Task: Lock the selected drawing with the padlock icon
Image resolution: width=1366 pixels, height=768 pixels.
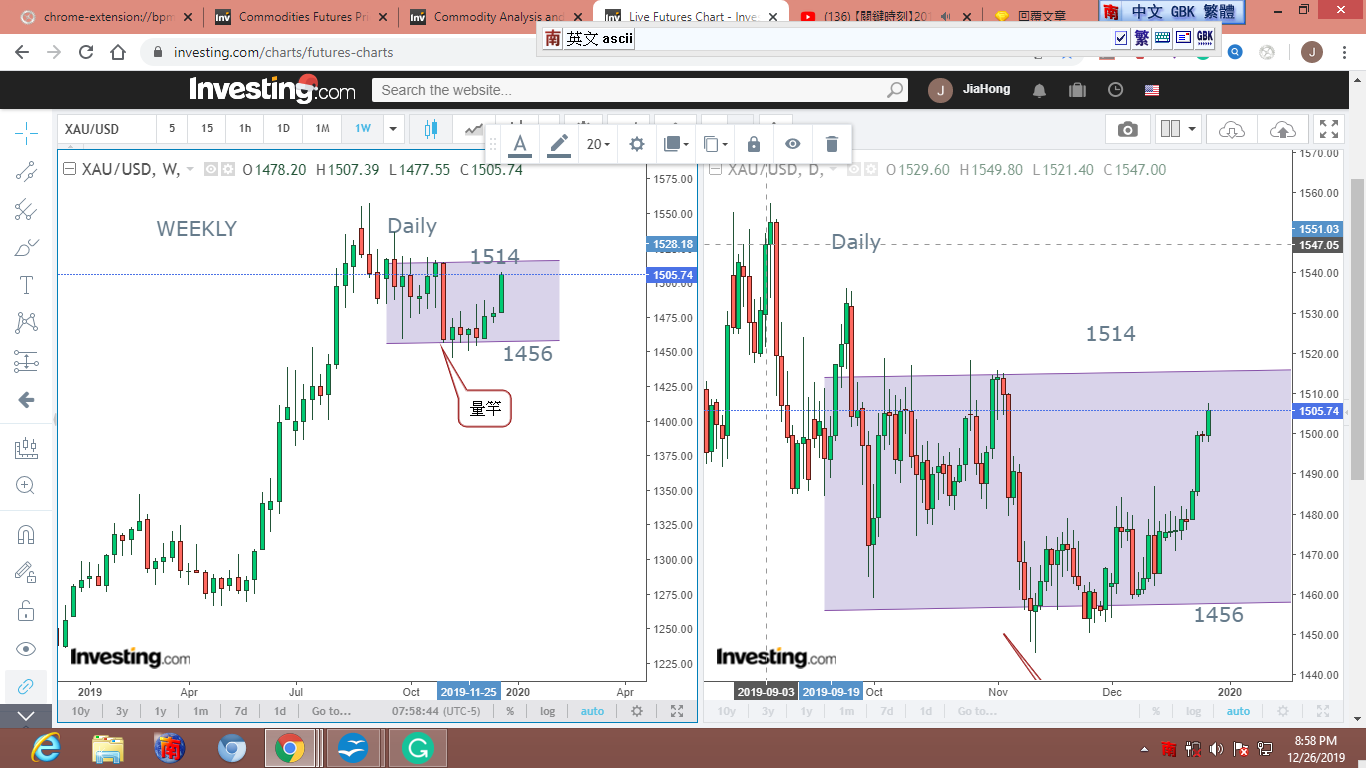Action: tap(753, 144)
